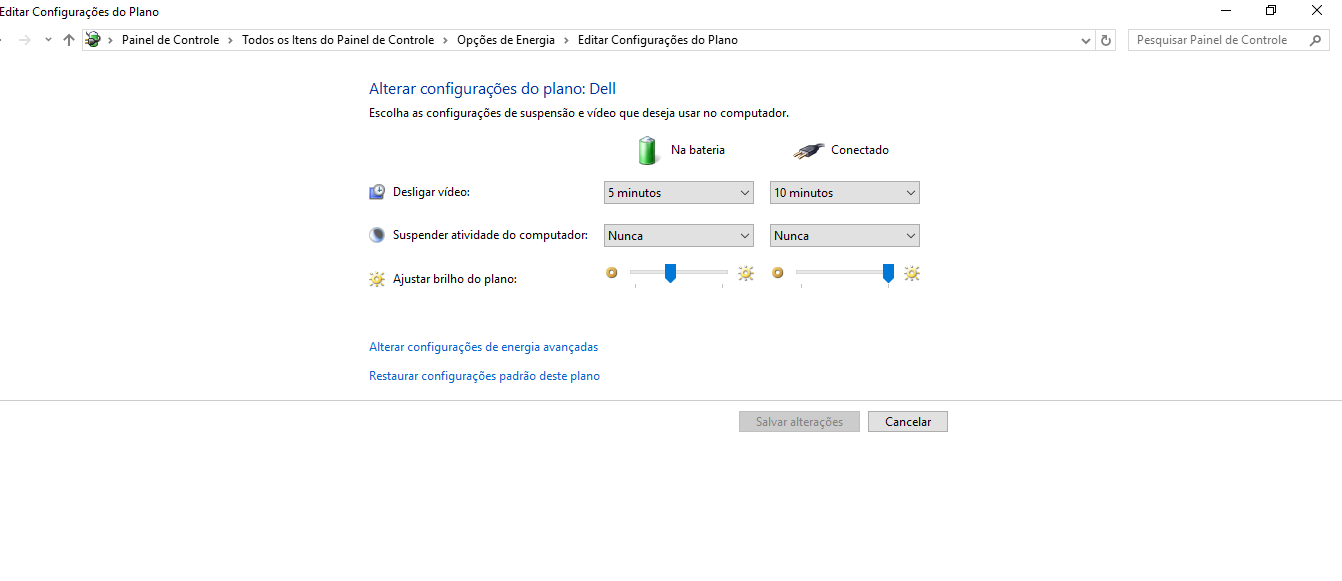This screenshot has height=581, width=1342.
Task: Click Restaurar configurações padrão deste plano
Action: click(x=484, y=376)
